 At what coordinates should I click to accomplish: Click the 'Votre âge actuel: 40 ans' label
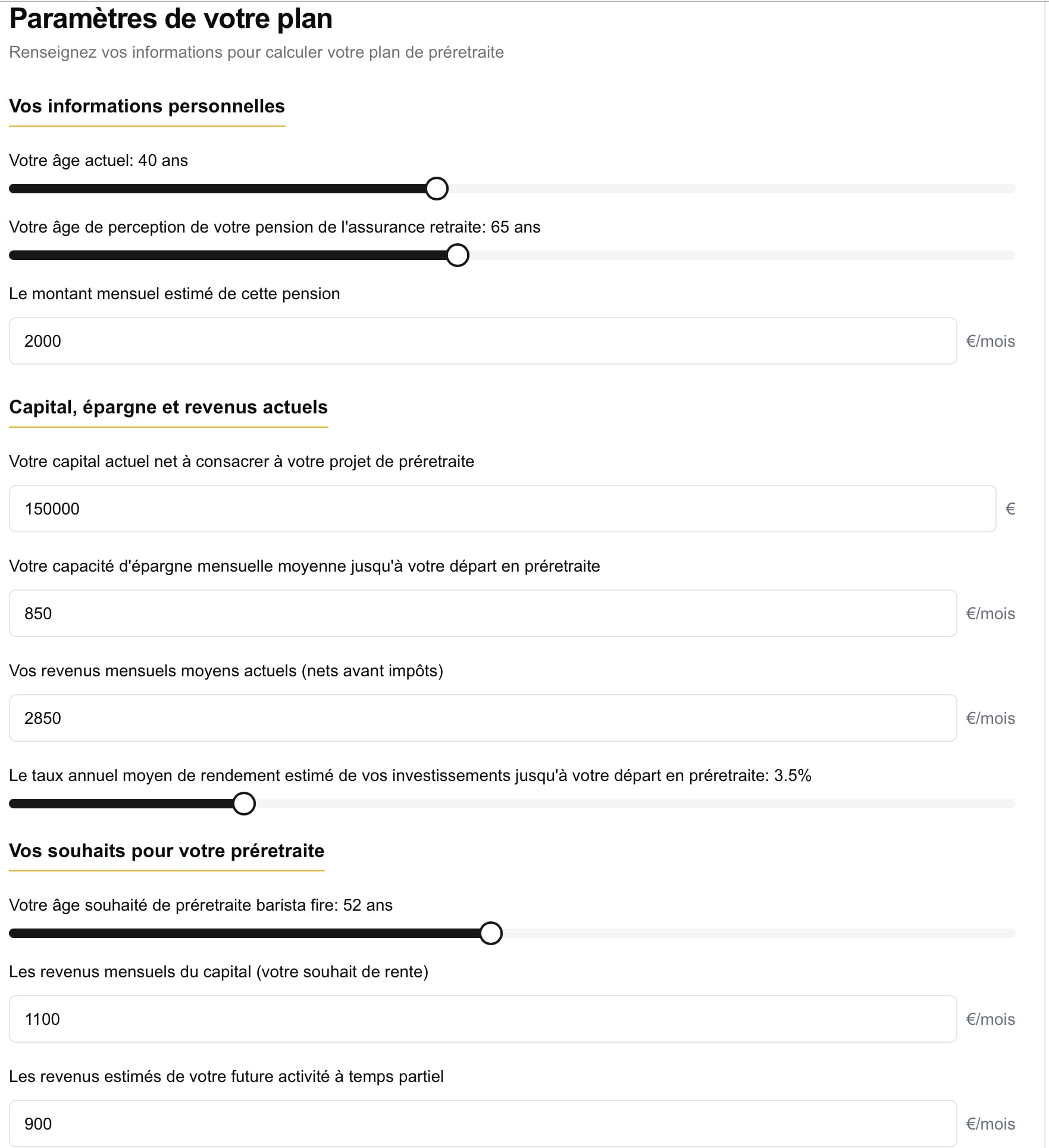pos(98,161)
